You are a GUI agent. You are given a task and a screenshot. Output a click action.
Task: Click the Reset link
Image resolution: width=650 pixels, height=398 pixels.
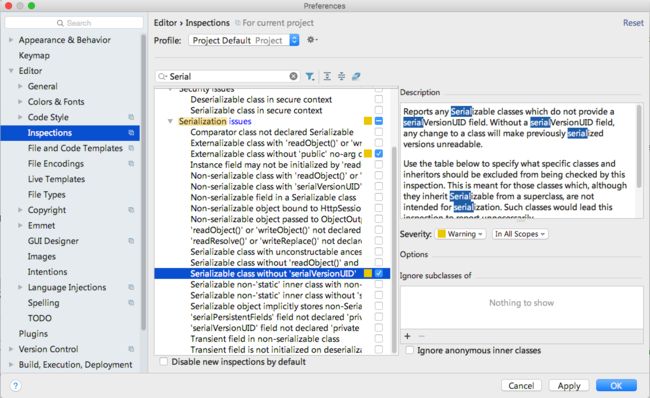coord(633,23)
